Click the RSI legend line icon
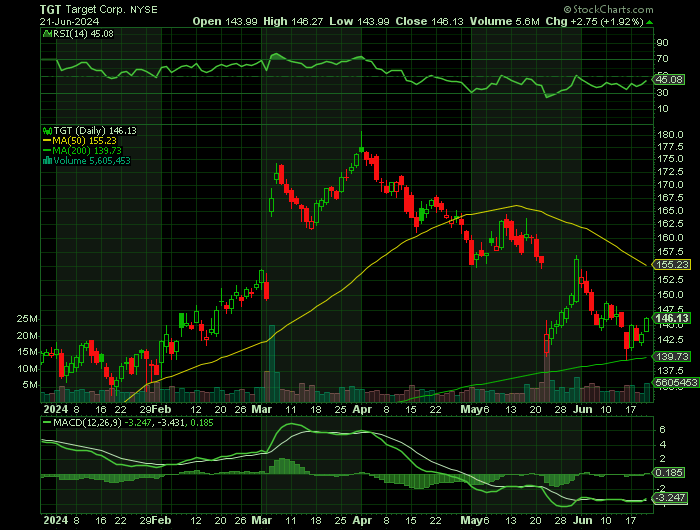The image size is (700, 530). coord(47,33)
